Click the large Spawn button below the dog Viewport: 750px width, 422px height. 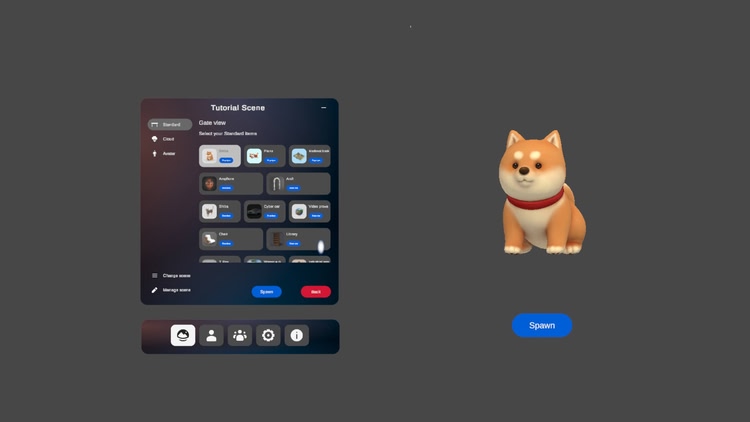tap(541, 325)
